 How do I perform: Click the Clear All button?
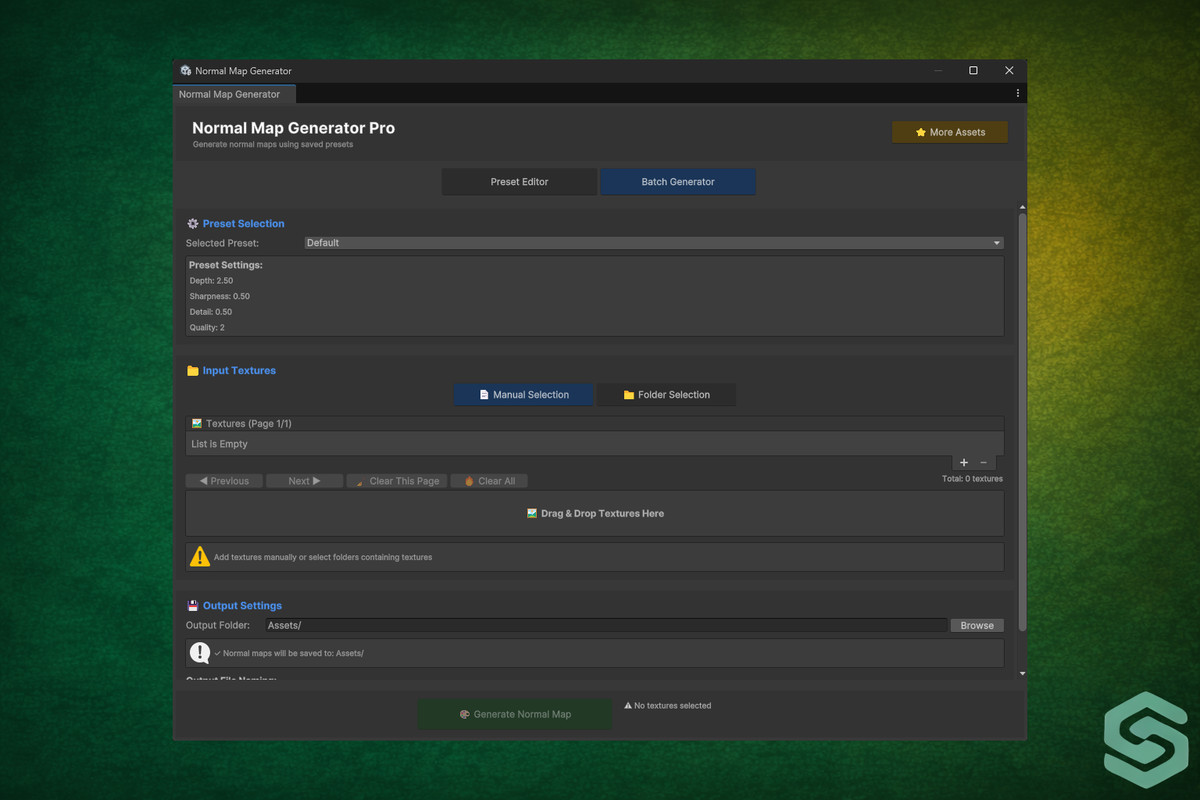[x=489, y=481]
